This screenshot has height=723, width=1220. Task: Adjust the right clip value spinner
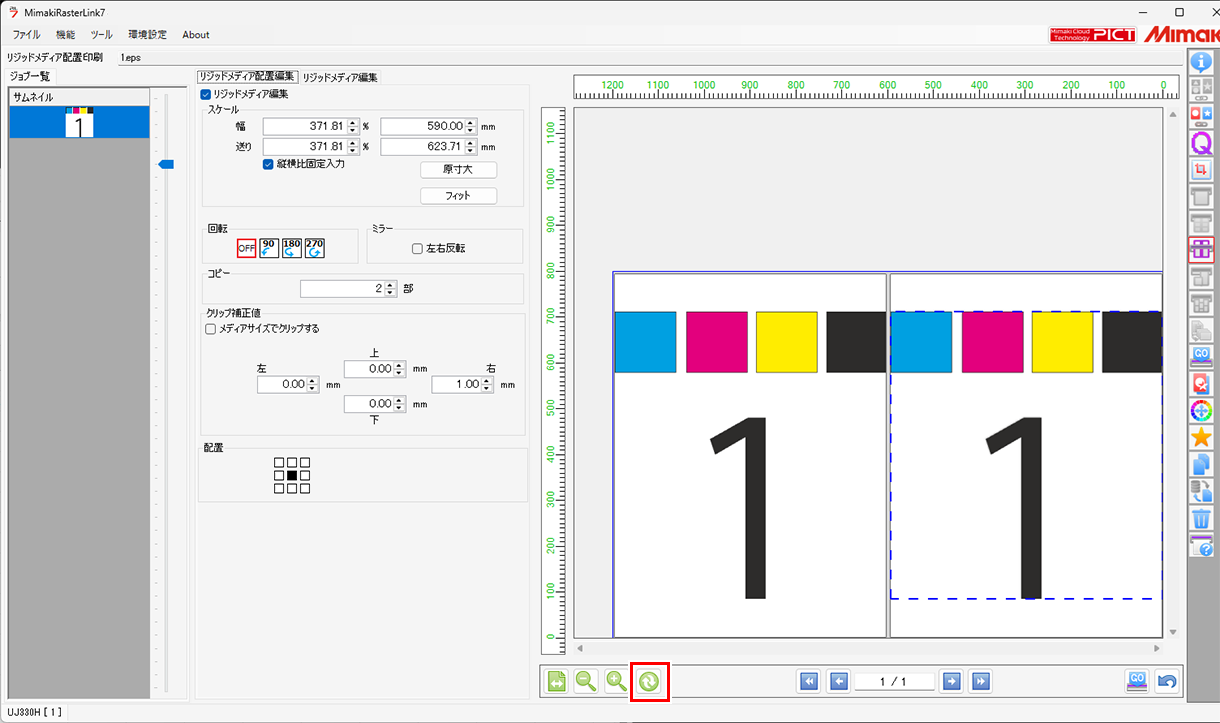pos(487,384)
